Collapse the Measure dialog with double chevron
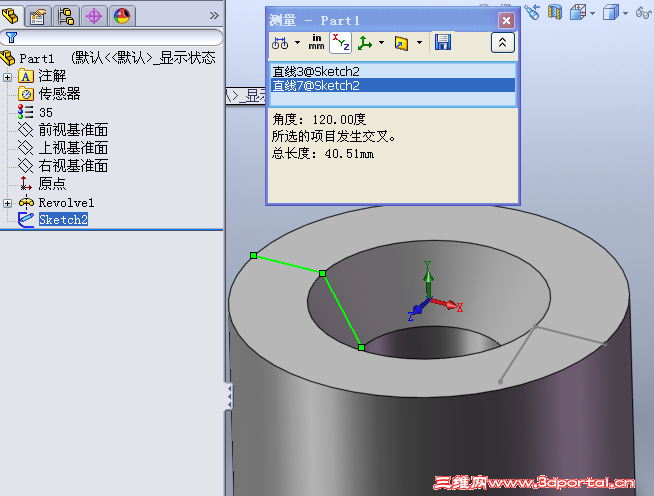Image resolution: width=654 pixels, height=496 pixels. coord(503,43)
